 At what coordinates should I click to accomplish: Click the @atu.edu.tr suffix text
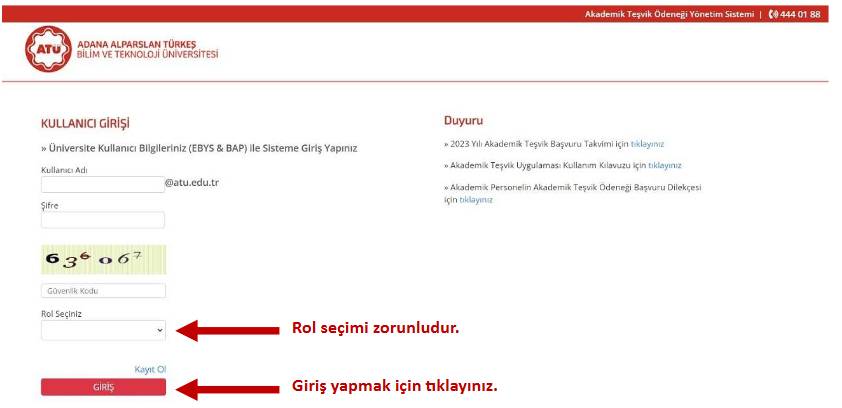[x=192, y=183]
